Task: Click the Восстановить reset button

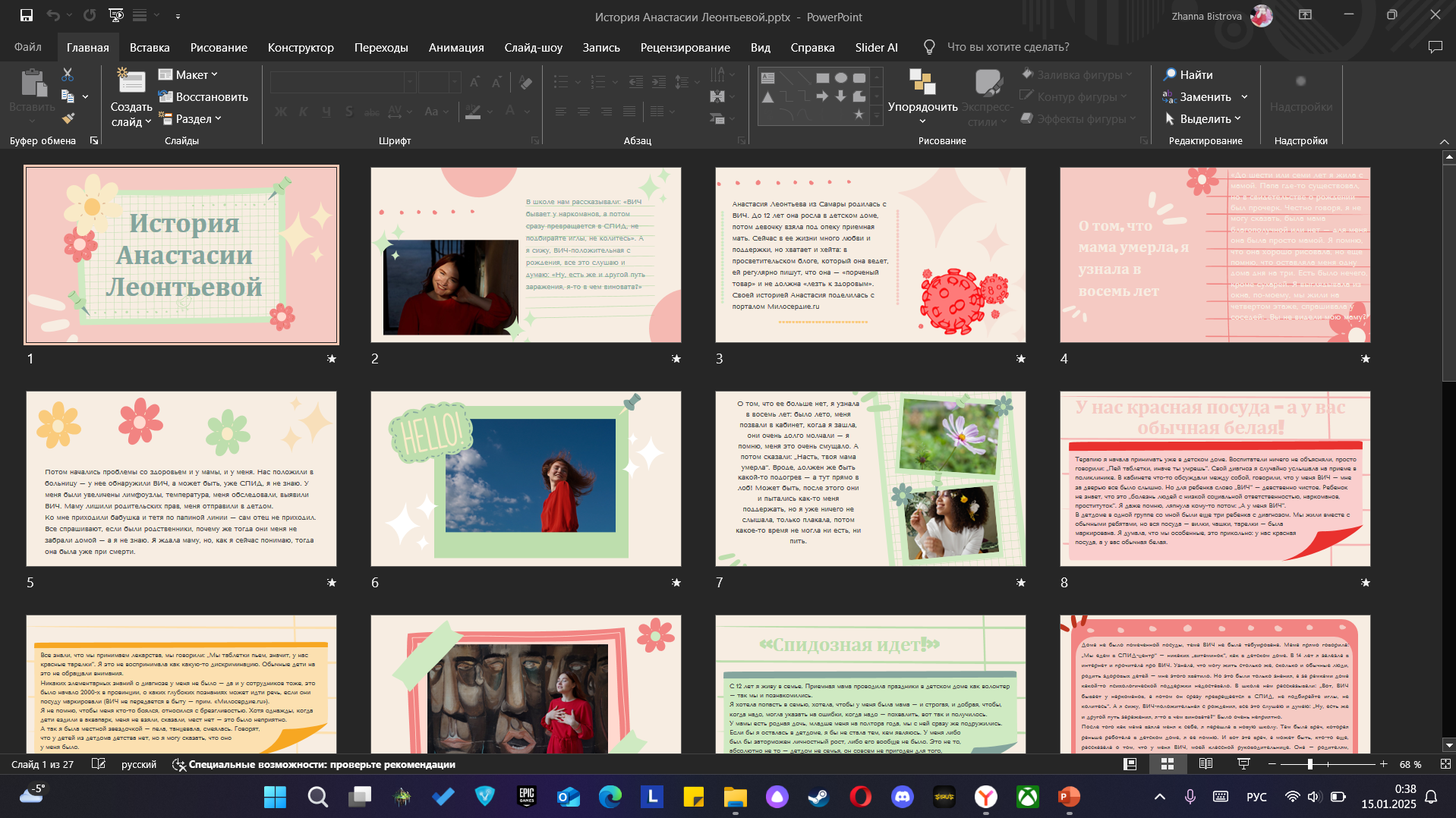Action: pos(203,96)
